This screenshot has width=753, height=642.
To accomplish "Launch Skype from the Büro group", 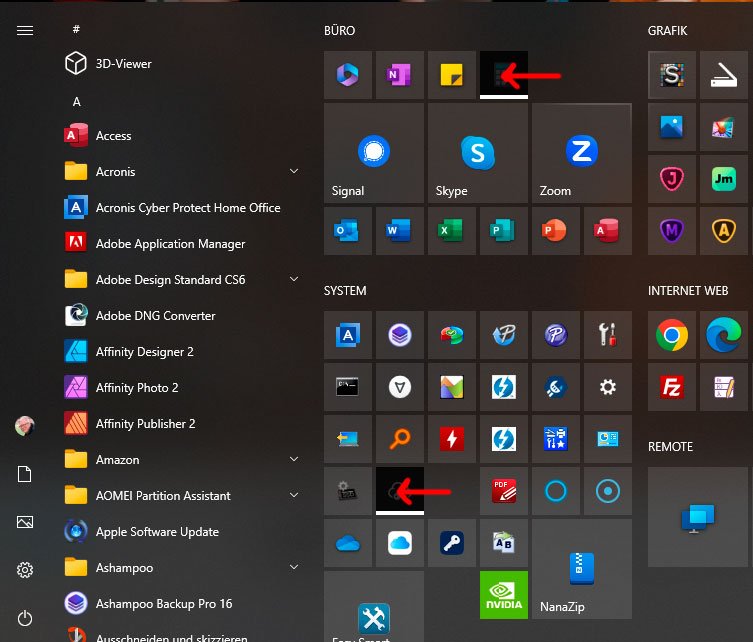I will pyautogui.click(x=478, y=153).
